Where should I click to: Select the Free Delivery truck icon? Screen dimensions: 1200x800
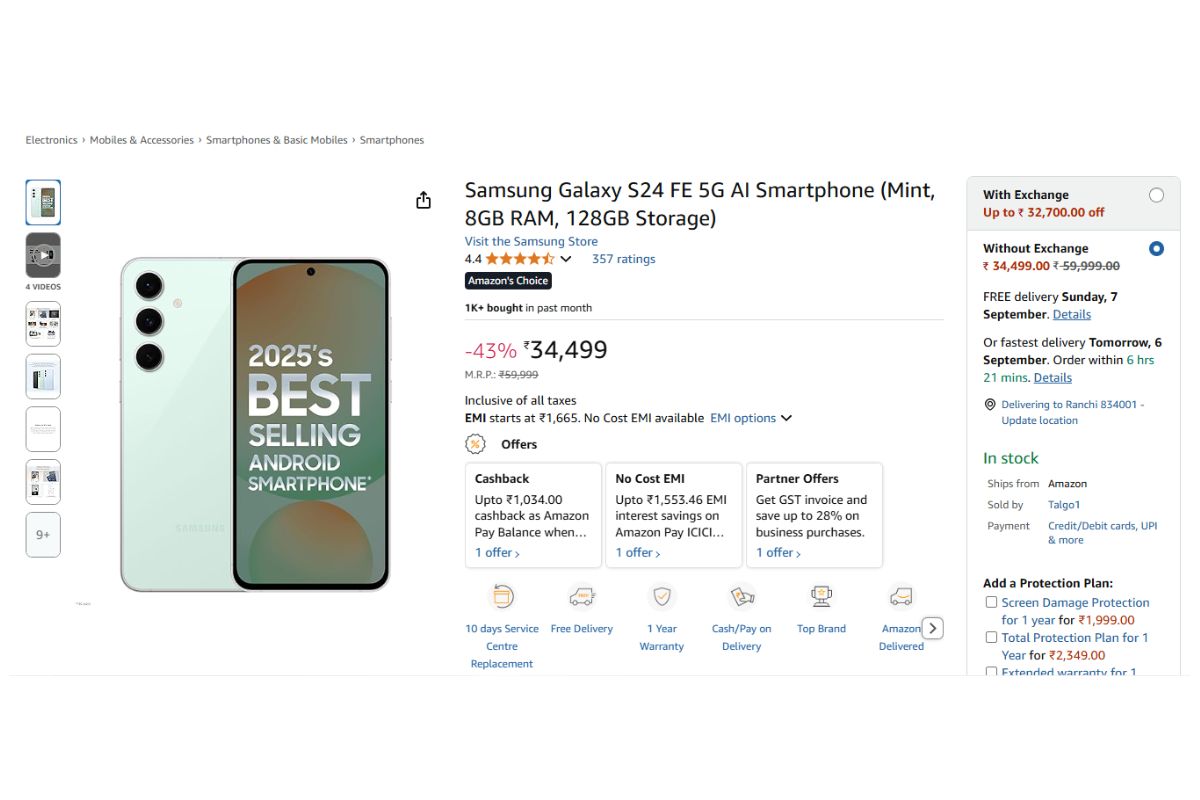(582, 595)
